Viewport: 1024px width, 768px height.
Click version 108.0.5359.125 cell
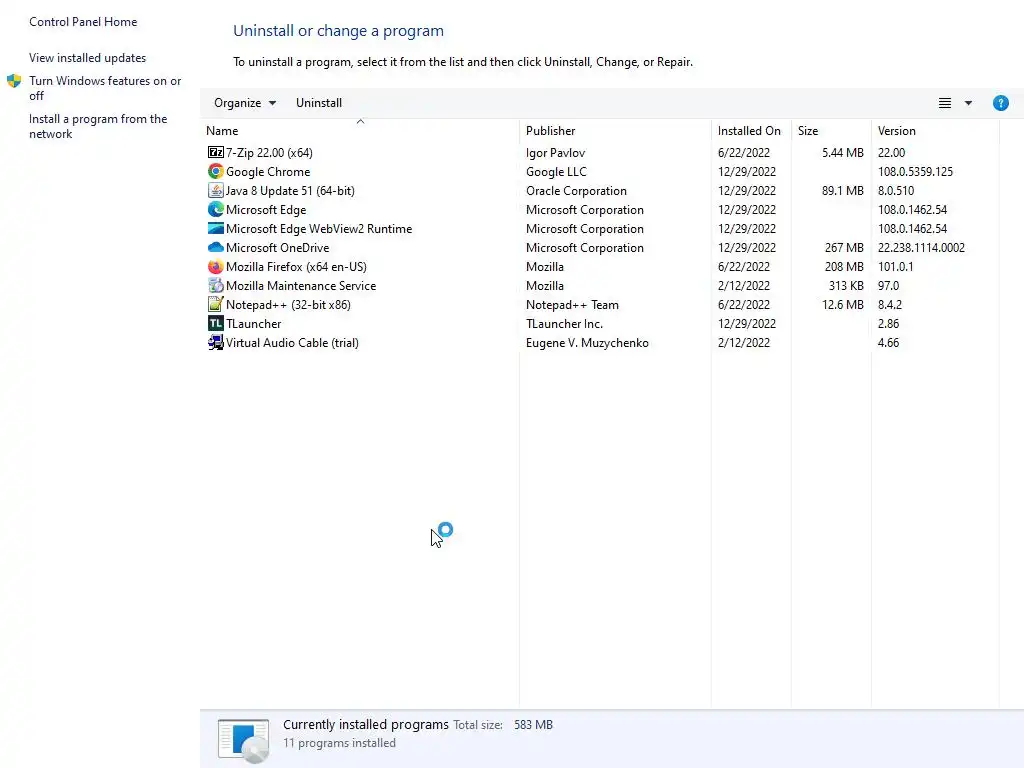(915, 171)
